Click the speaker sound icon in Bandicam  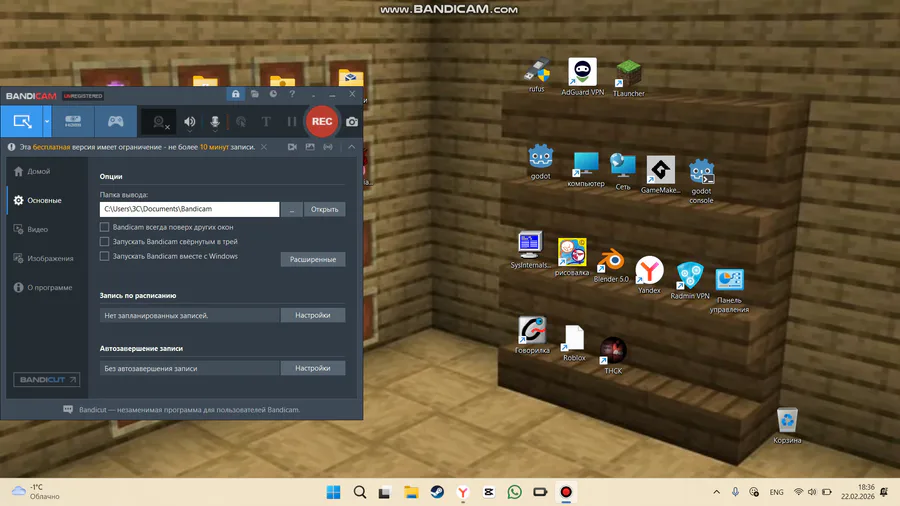click(x=189, y=120)
